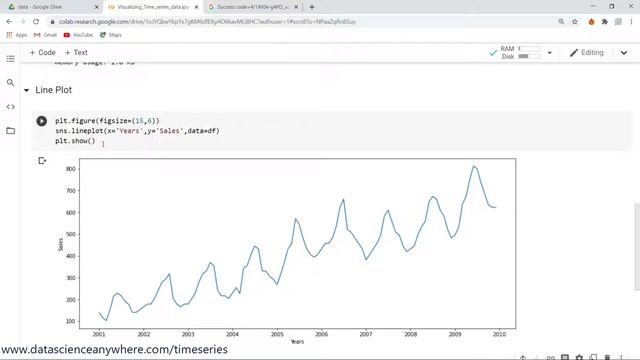Open the Maps bookmark
Viewport: 640px width, 360px height.
[111, 35]
